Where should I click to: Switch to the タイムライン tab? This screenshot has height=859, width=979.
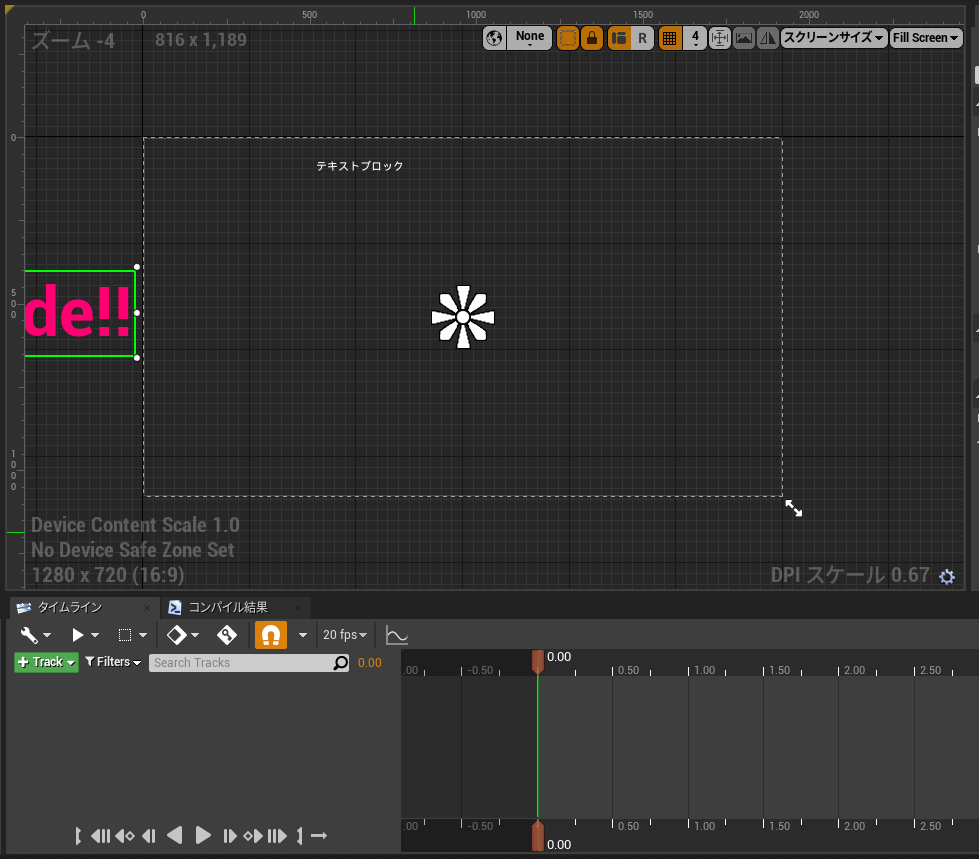(x=70, y=607)
